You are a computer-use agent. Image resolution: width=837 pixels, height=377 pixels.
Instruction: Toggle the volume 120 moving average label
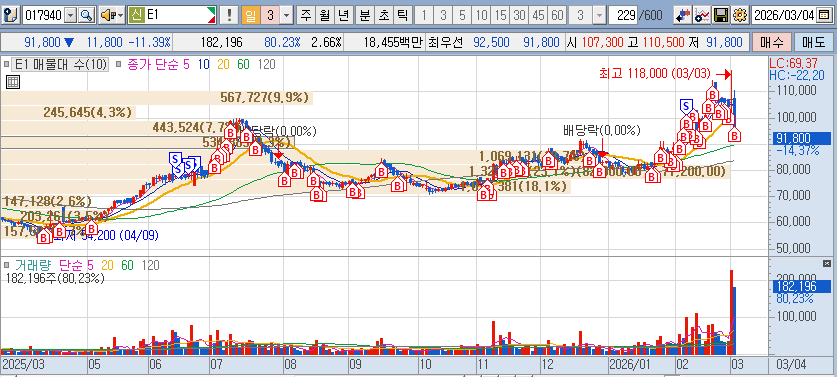pyautogui.click(x=151, y=265)
